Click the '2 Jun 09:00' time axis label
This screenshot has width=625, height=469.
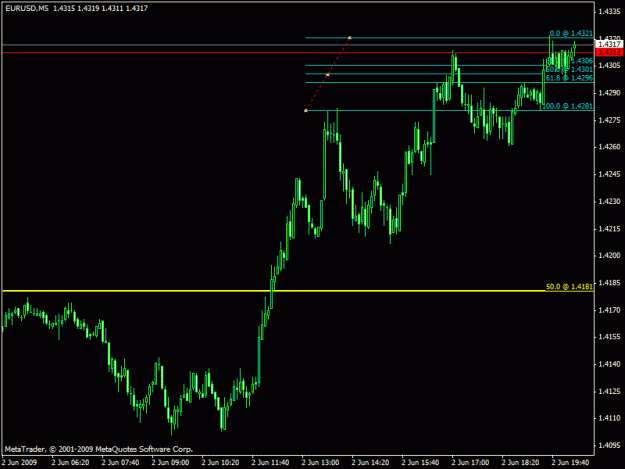170,462
